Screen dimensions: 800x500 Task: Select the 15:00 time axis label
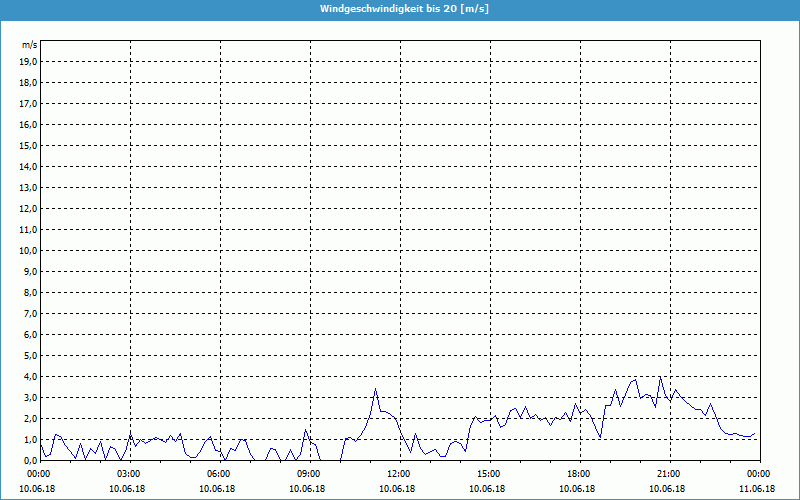488,474
